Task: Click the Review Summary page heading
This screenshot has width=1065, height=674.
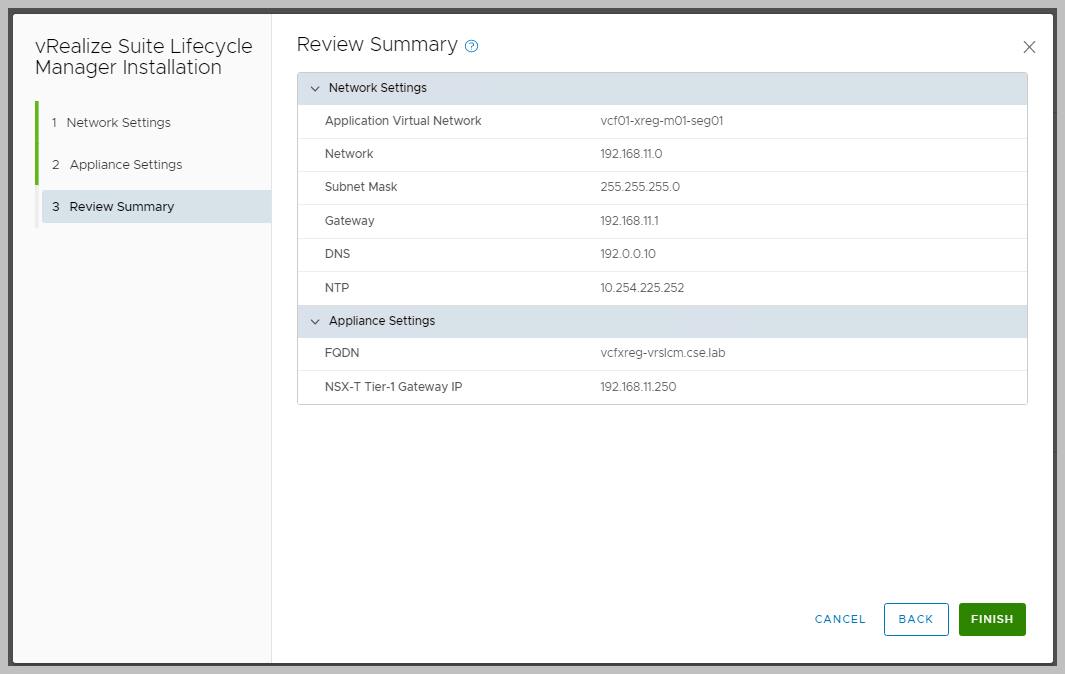Action: [x=377, y=45]
